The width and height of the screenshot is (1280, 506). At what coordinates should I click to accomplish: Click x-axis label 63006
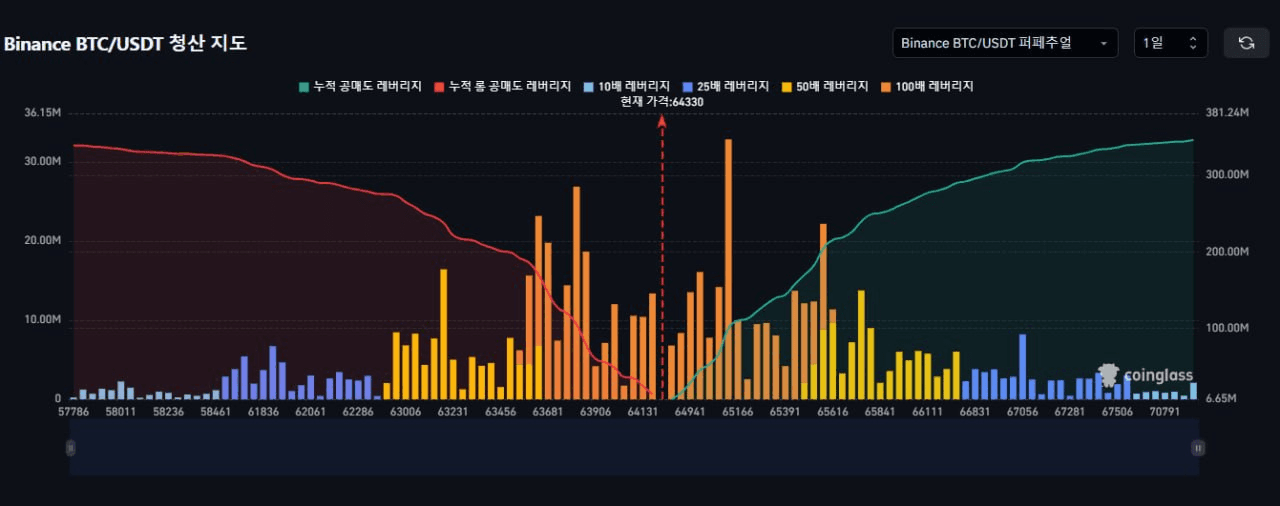[405, 411]
